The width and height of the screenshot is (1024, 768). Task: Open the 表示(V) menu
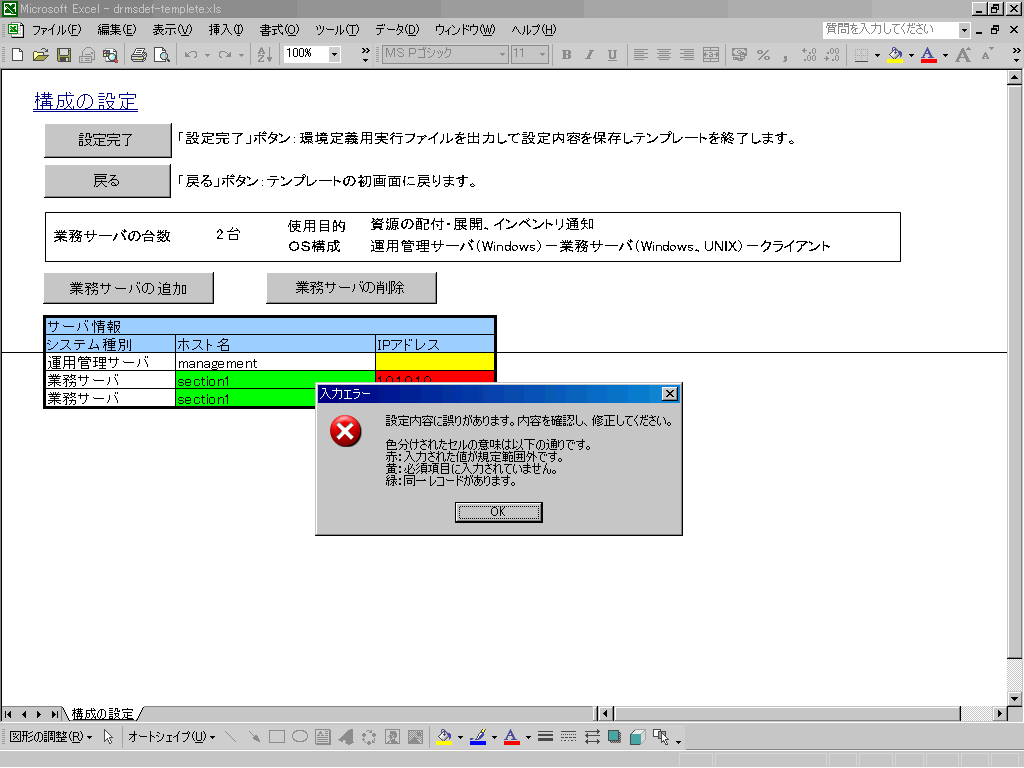click(x=172, y=30)
